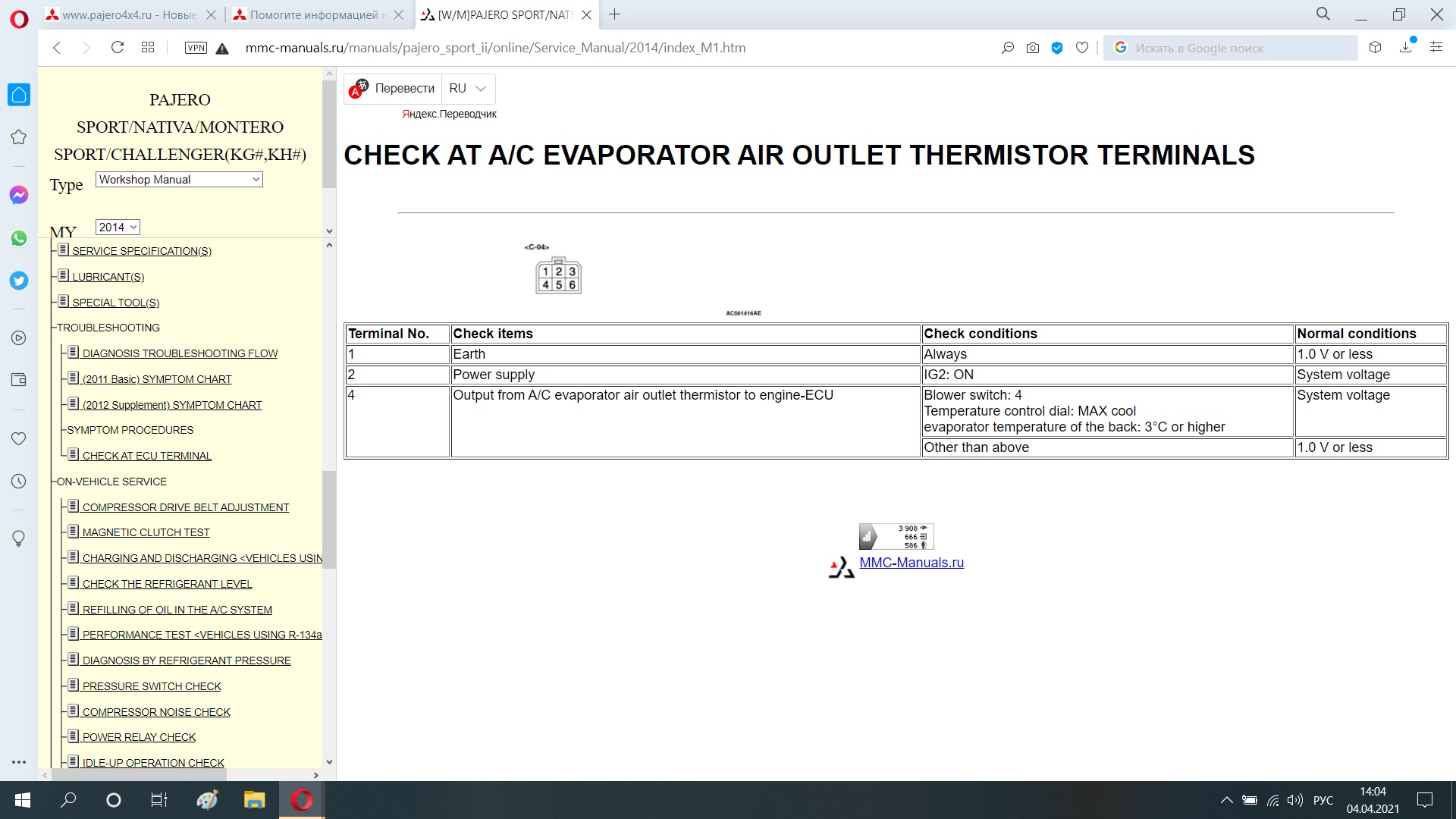Switch to the www.pajero4x4.ru tab

tap(129, 14)
